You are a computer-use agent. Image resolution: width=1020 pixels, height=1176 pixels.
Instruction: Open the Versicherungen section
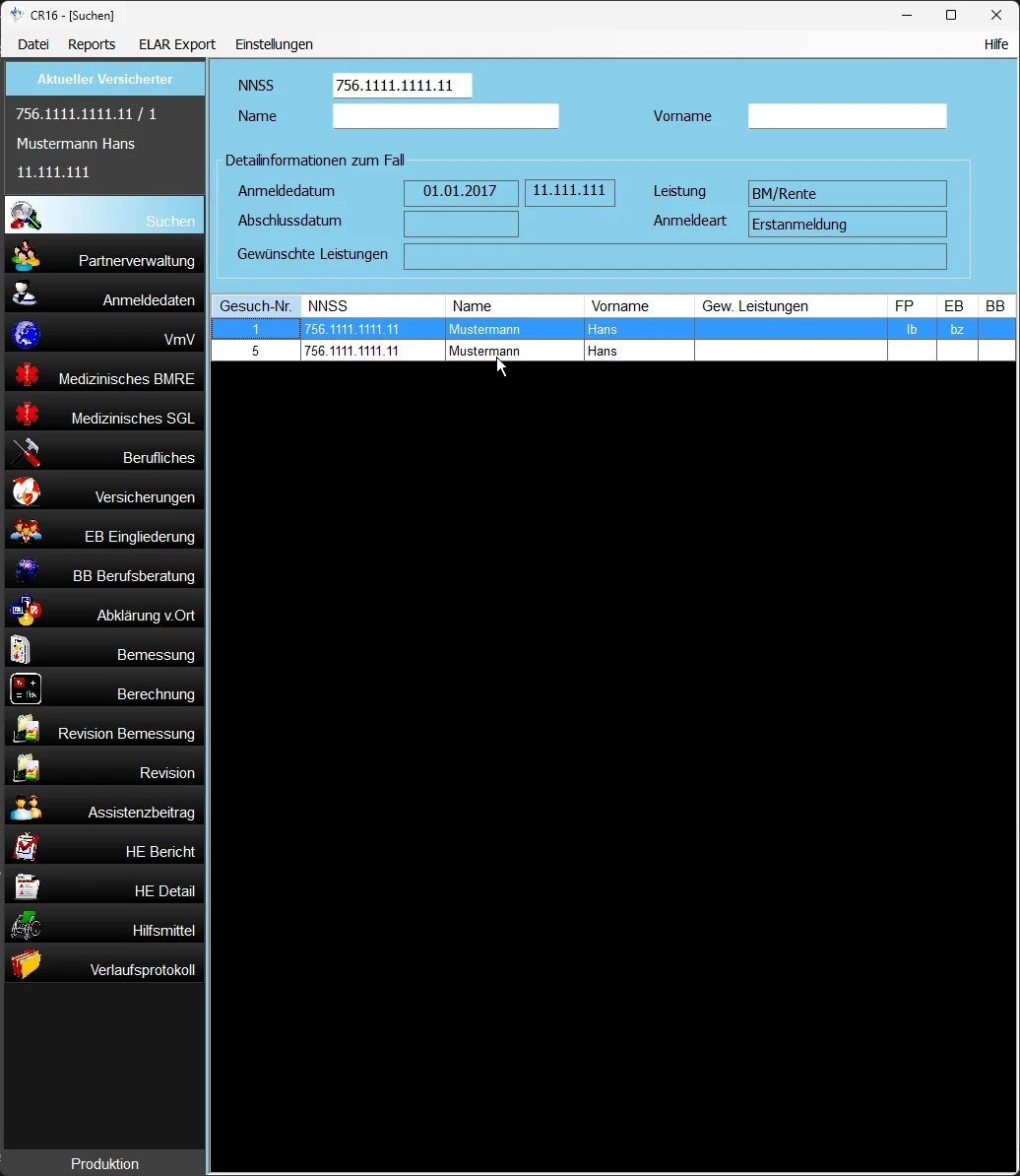click(x=104, y=492)
